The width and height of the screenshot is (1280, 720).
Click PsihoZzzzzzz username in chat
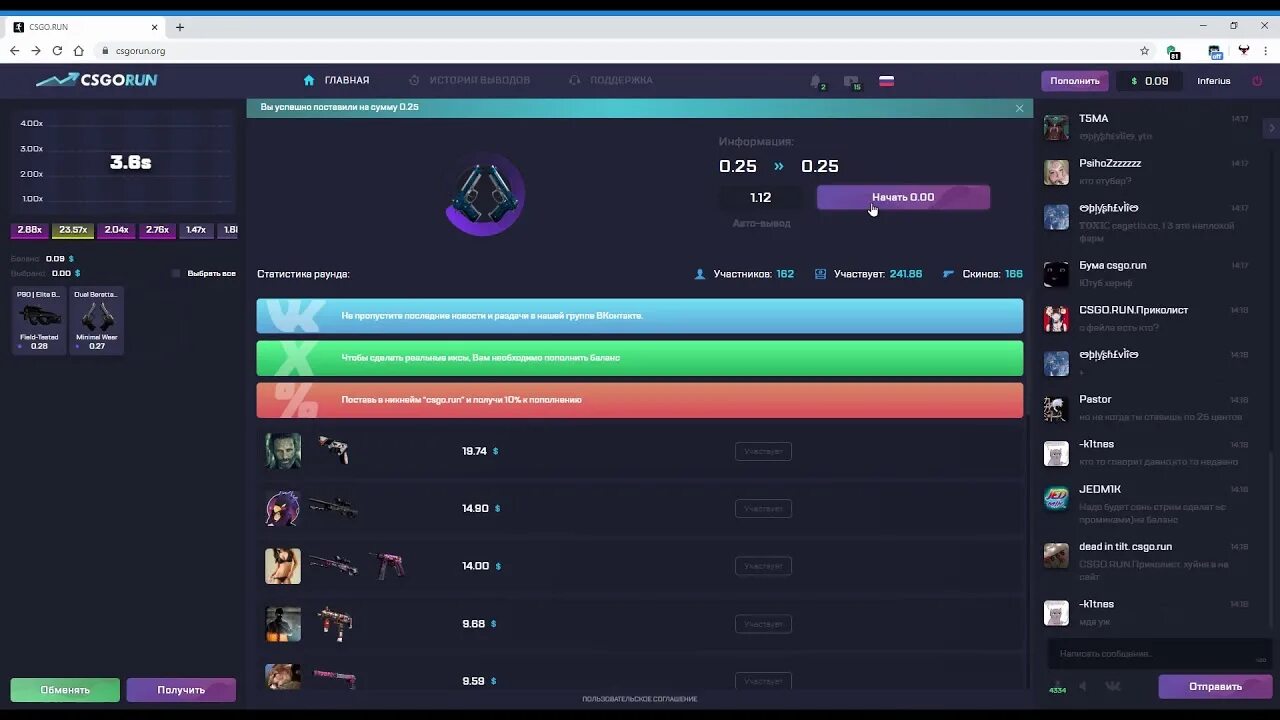click(1110, 163)
